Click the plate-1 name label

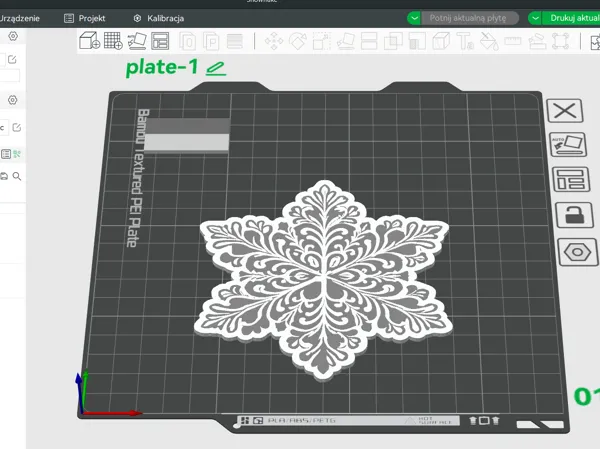[x=162, y=67]
